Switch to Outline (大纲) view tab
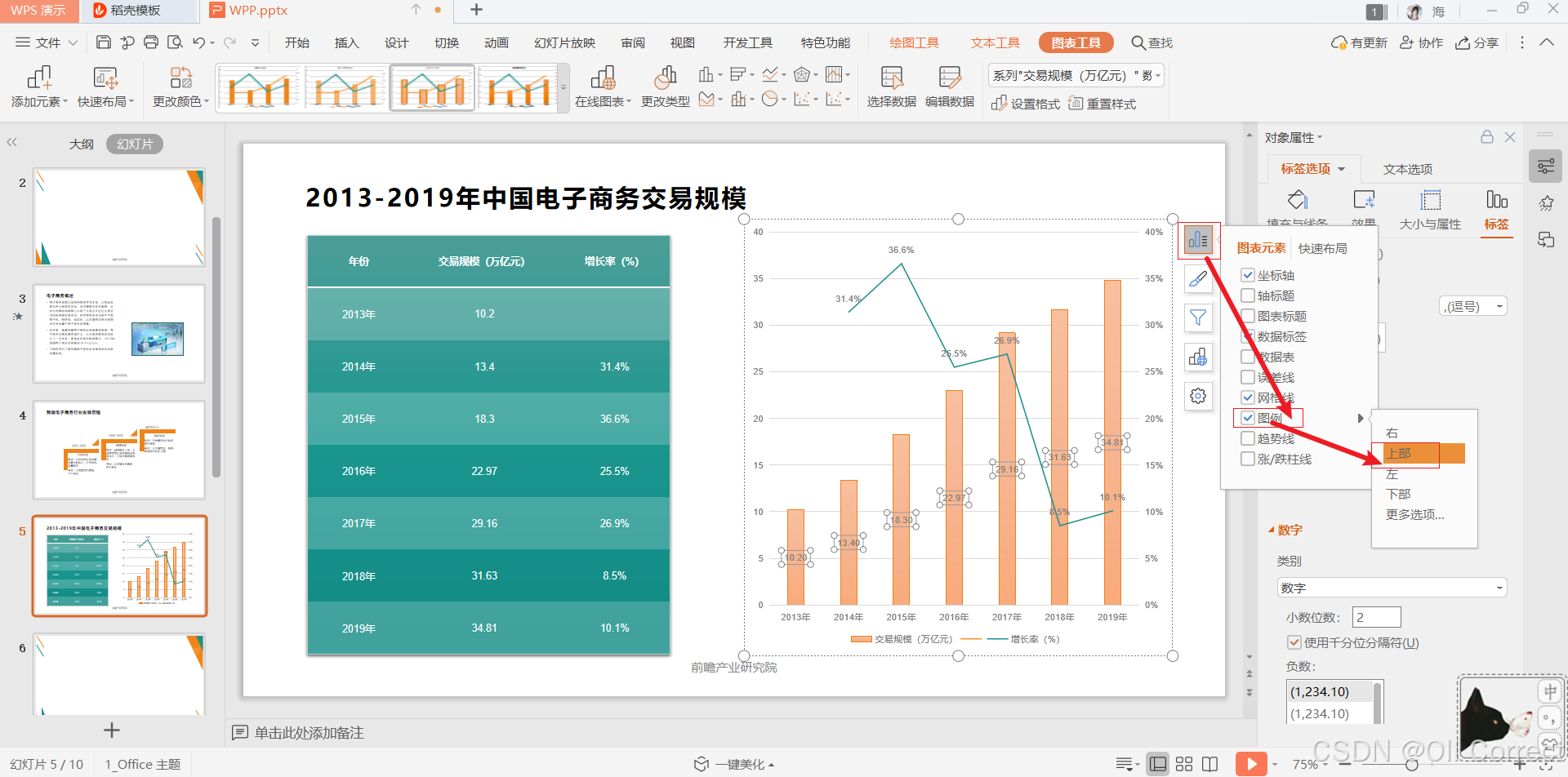This screenshot has width=1568, height=777. (82, 144)
